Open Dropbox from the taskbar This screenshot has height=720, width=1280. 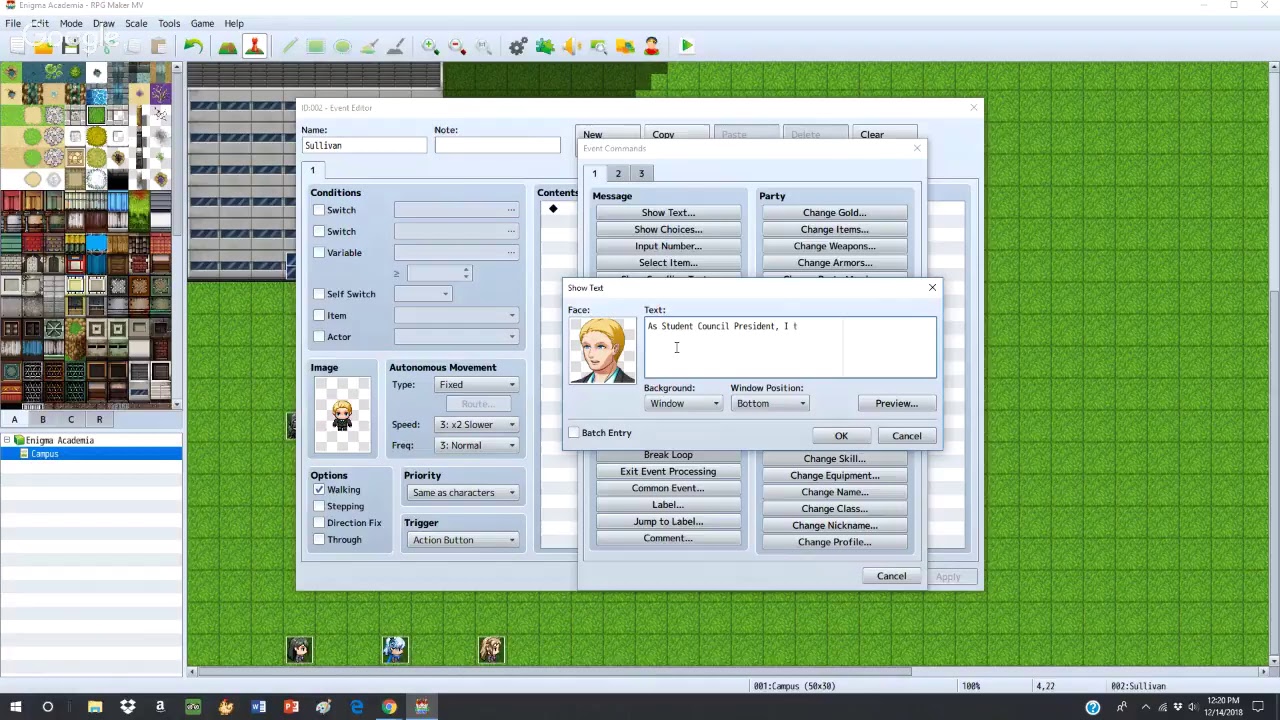click(127, 707)
